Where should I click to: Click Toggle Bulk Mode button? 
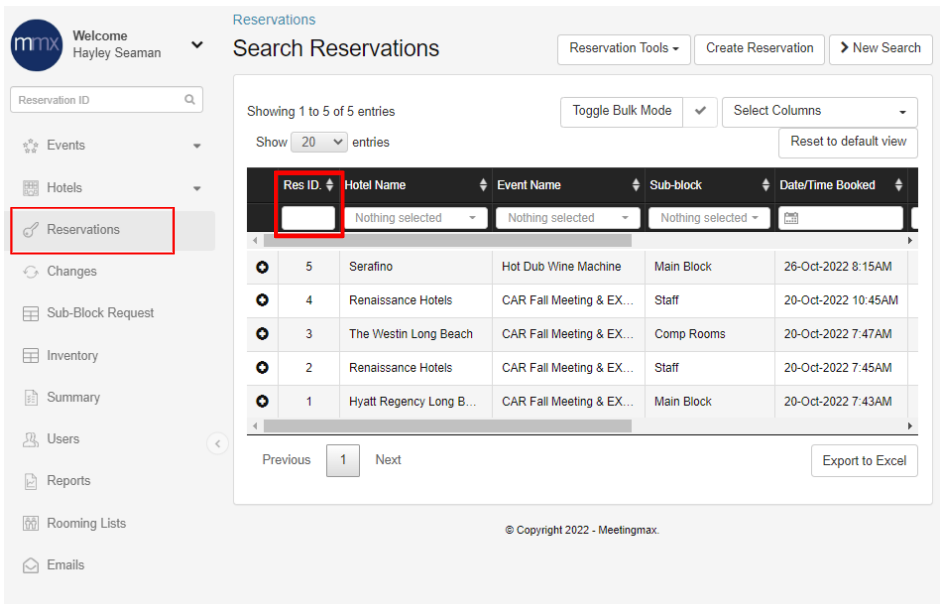click(622, 111)
